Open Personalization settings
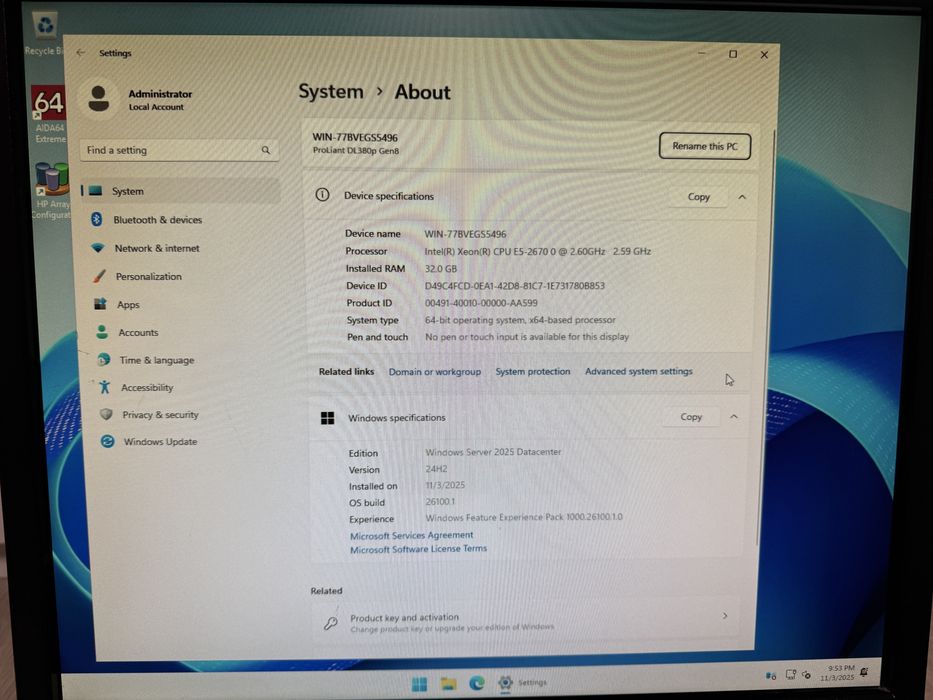The height and width of the screenshot is (700, 933). [x=149, y=276]
